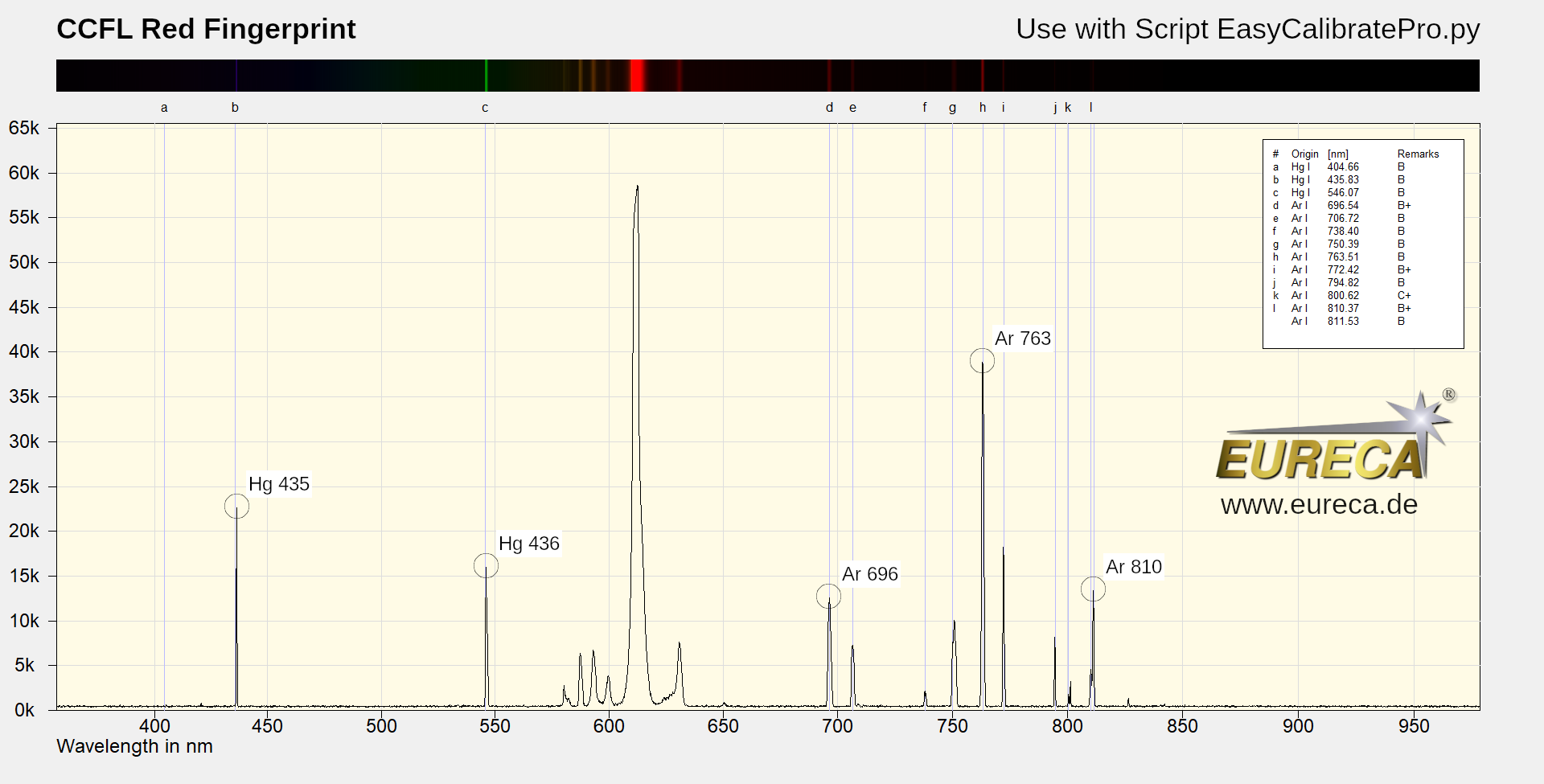
Task: Click the circle marker at Ar 763 peak
Action: click(x=982, y=361)
